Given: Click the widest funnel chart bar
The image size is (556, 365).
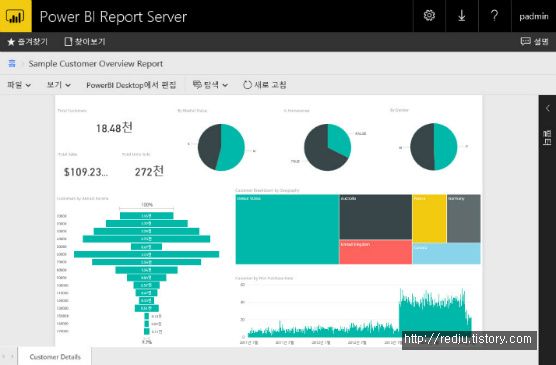Looking at the screenshot, I should click(x=146, y=254).
